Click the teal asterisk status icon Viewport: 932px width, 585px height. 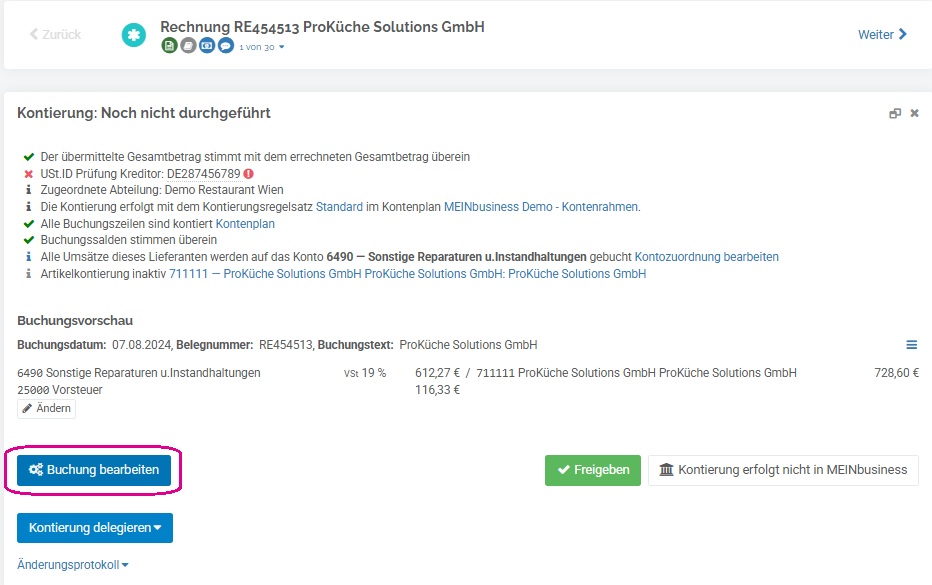134,35
